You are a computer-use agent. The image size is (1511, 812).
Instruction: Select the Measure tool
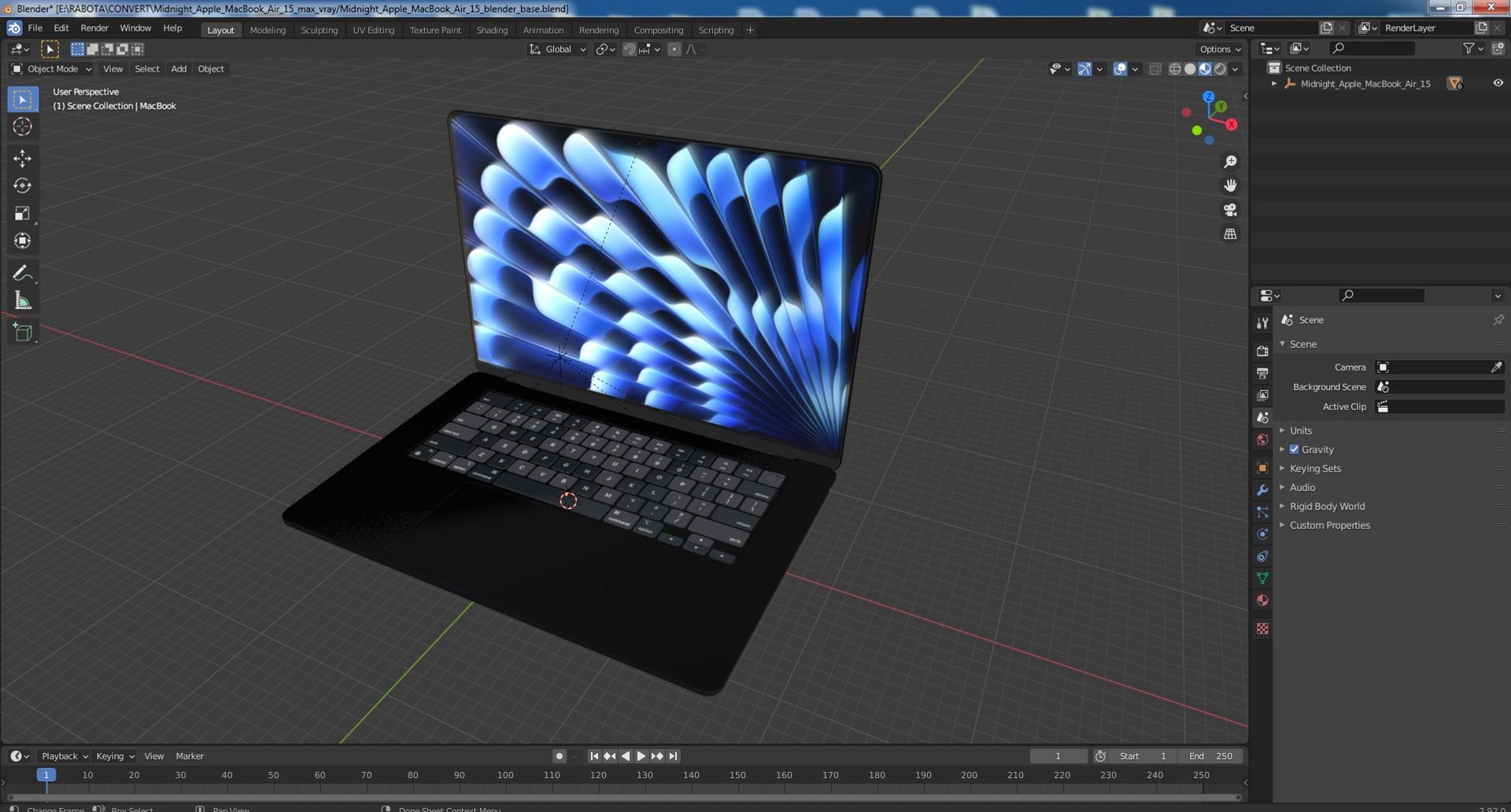pyautogui.click(x=22, y=301)
